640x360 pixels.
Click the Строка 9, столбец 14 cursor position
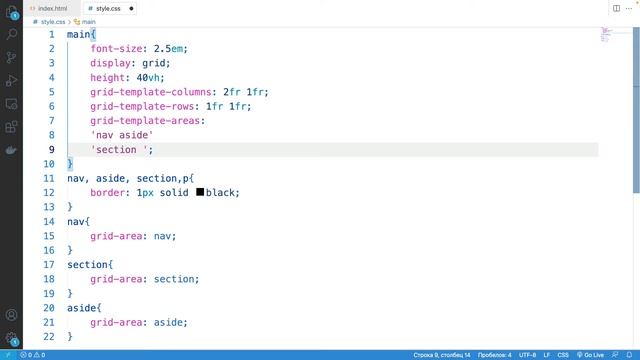coord(442,355)
